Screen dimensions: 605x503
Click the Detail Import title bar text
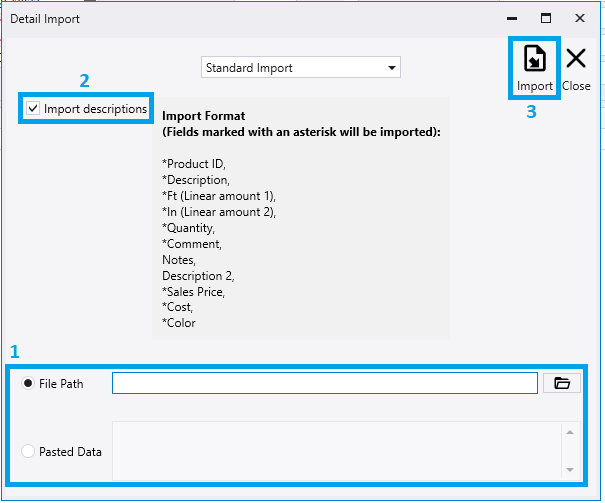coord(45,18)
